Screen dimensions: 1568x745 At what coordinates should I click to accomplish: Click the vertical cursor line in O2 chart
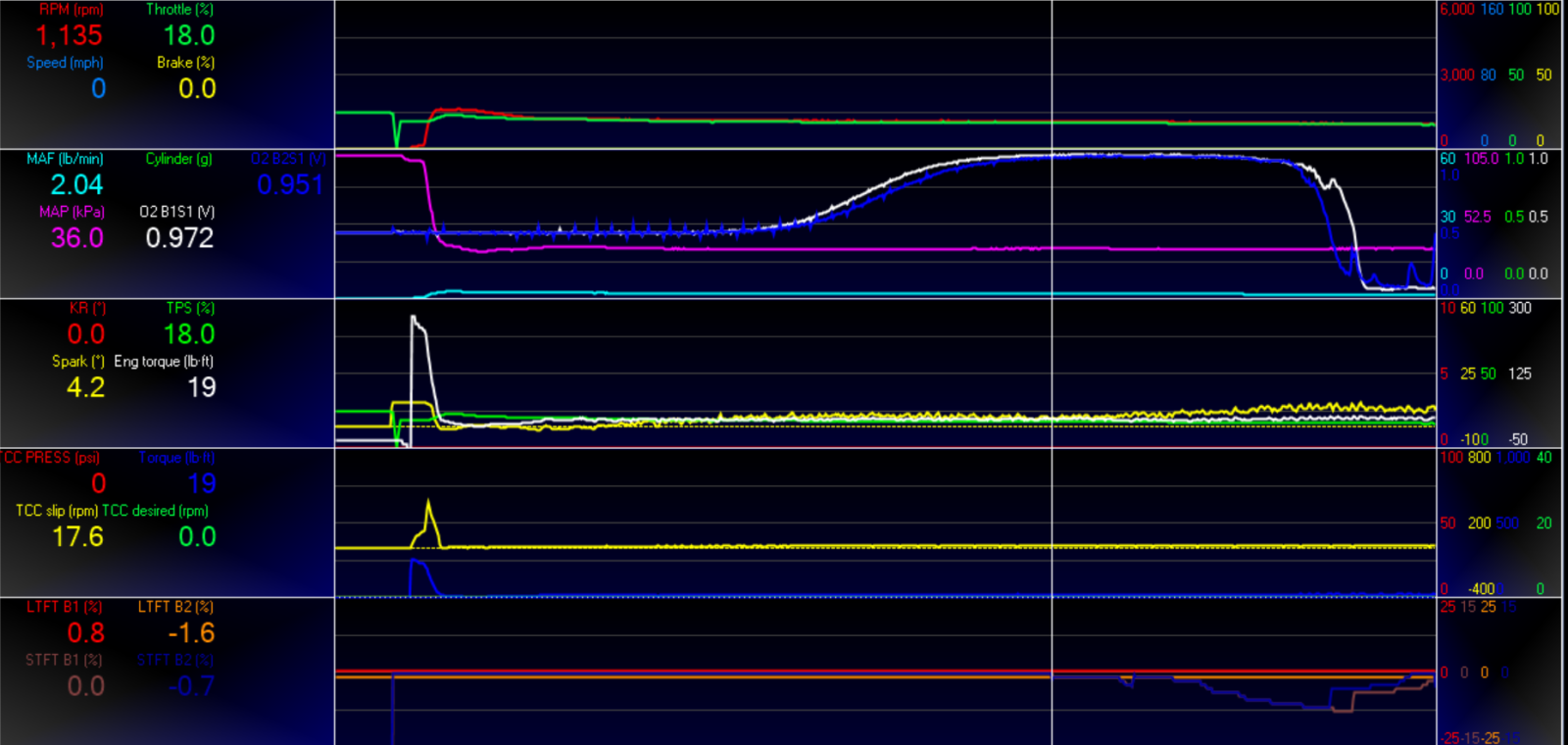click(1052, 223)
